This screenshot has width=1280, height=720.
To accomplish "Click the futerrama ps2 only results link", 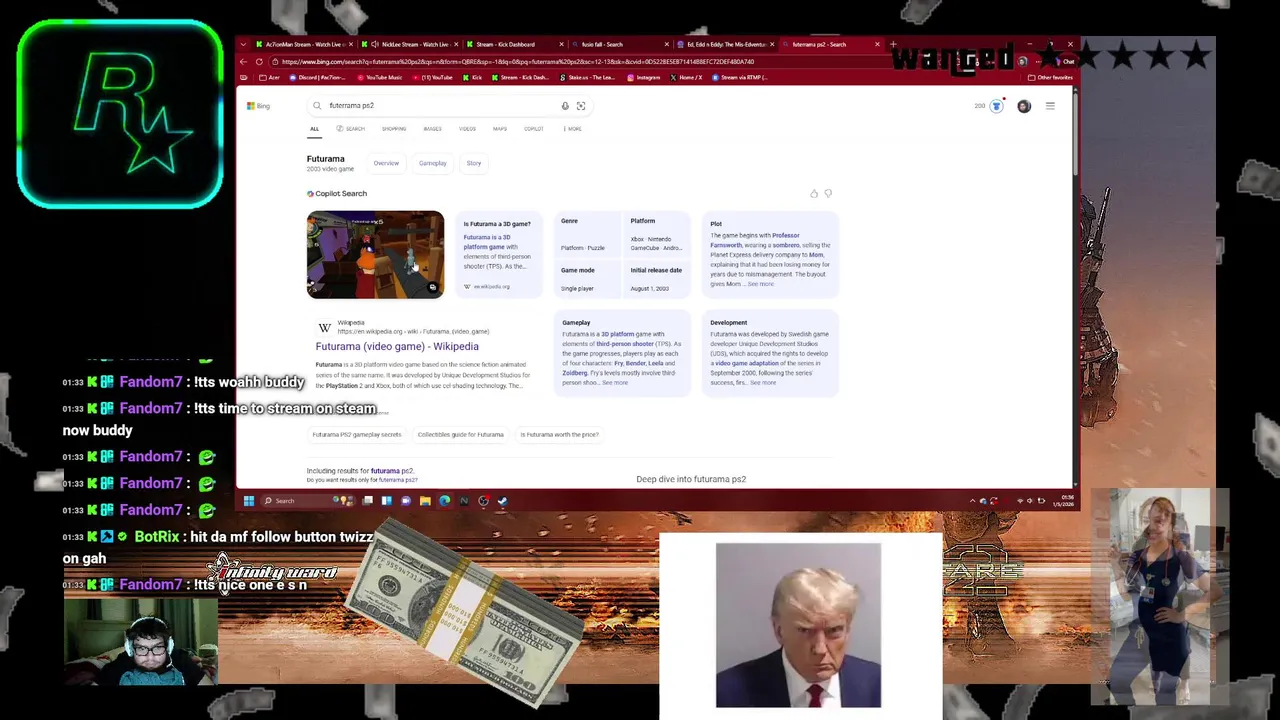I will click(398, 480).
